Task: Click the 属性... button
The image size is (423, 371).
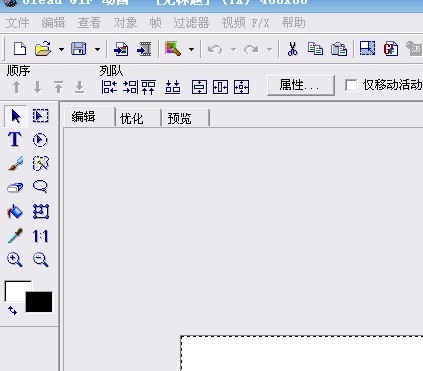Action: pos(301,85)
